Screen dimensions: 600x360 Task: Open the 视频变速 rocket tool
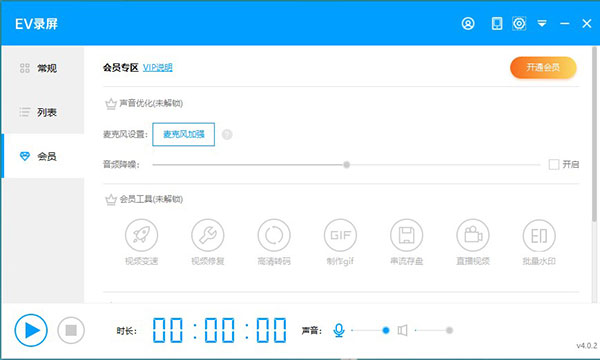click(141, 242)
